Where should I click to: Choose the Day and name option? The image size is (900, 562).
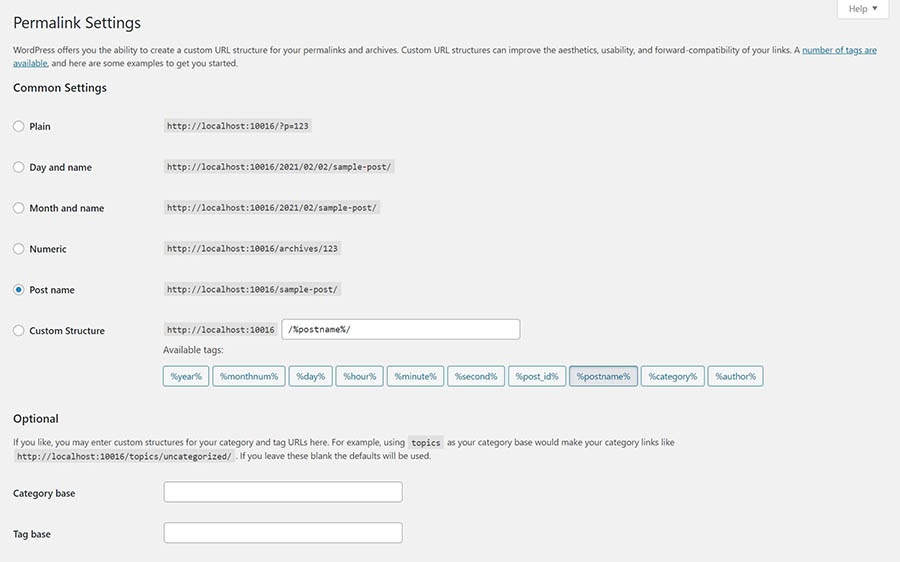19,167
